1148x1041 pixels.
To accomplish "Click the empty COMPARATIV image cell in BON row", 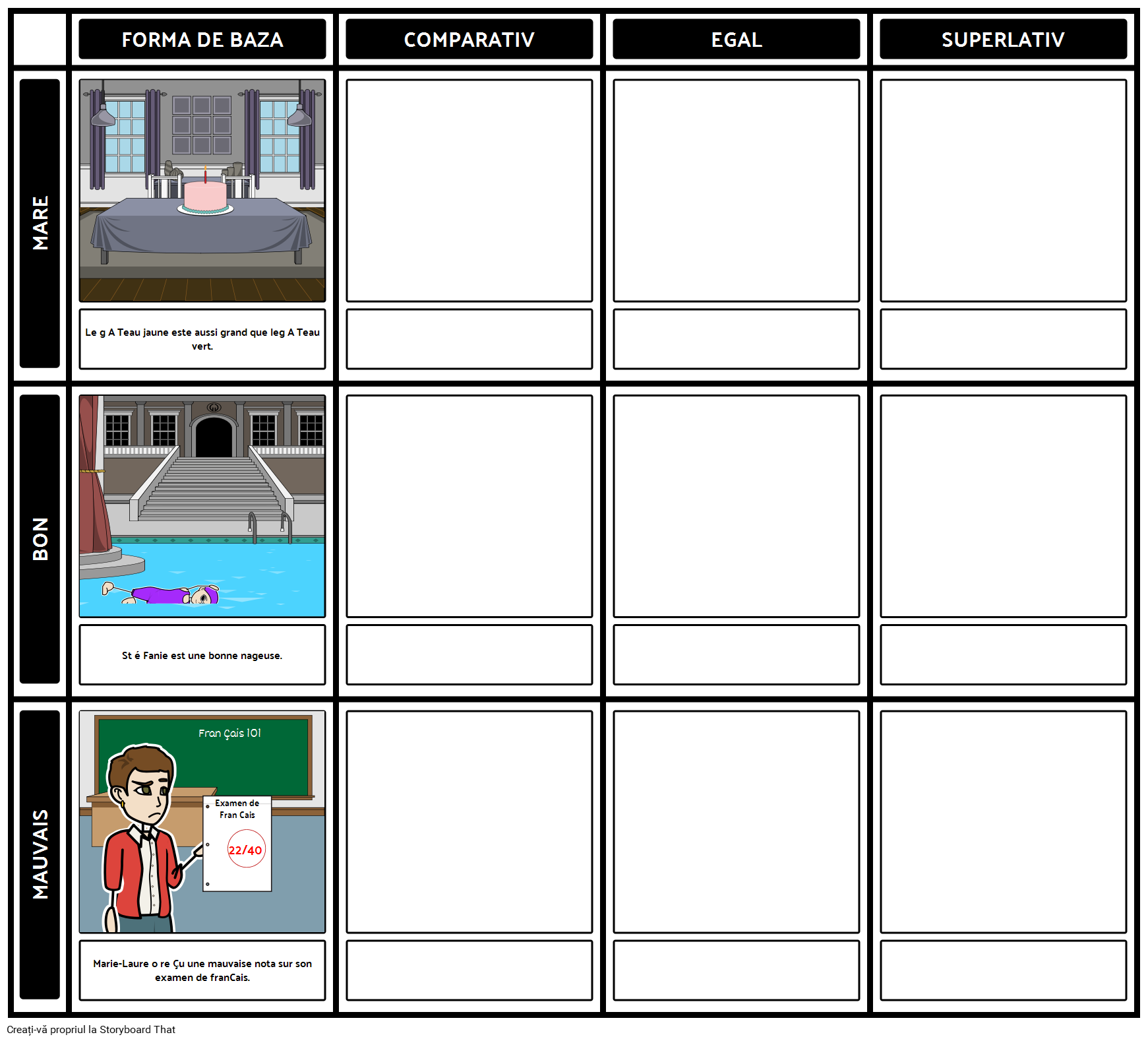I will [x=469, y=506].
